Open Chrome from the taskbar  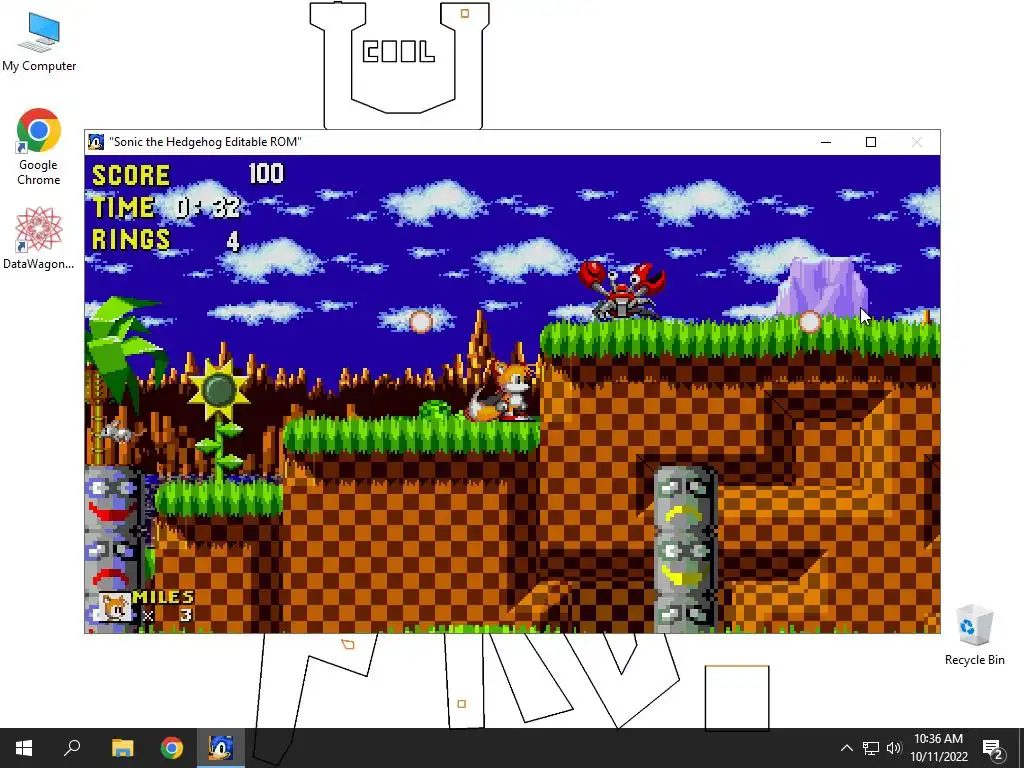coord(172,748)
